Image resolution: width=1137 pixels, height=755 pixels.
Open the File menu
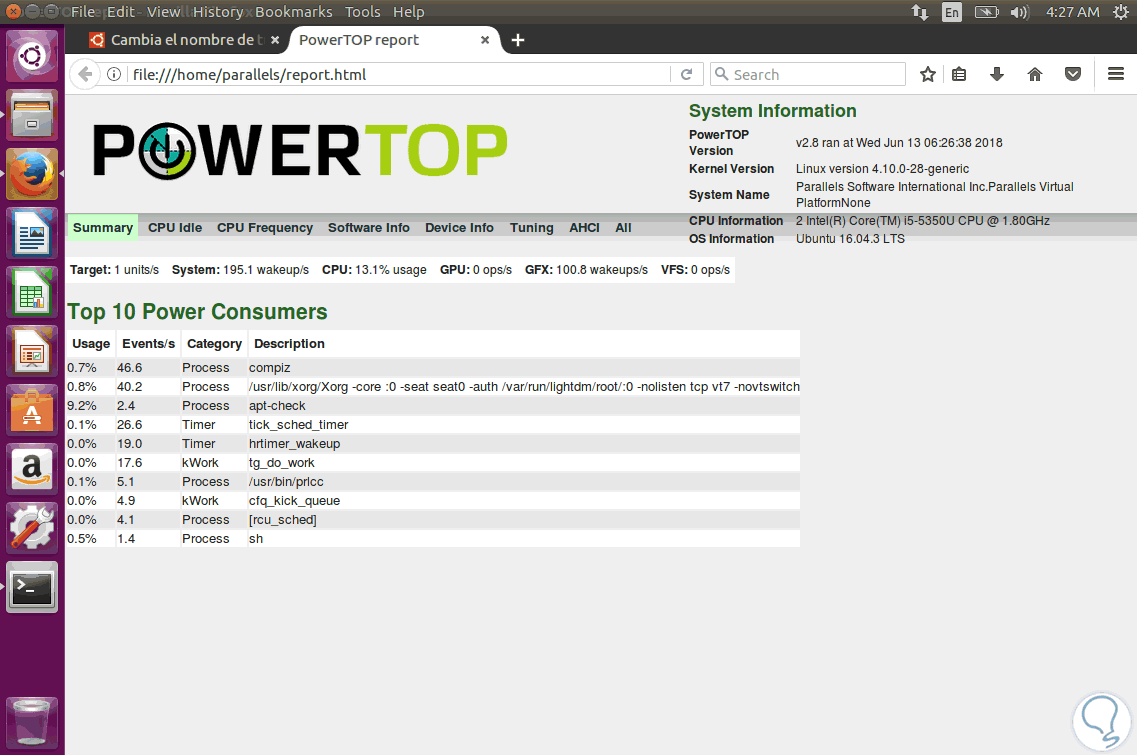[x=83, y=12]
